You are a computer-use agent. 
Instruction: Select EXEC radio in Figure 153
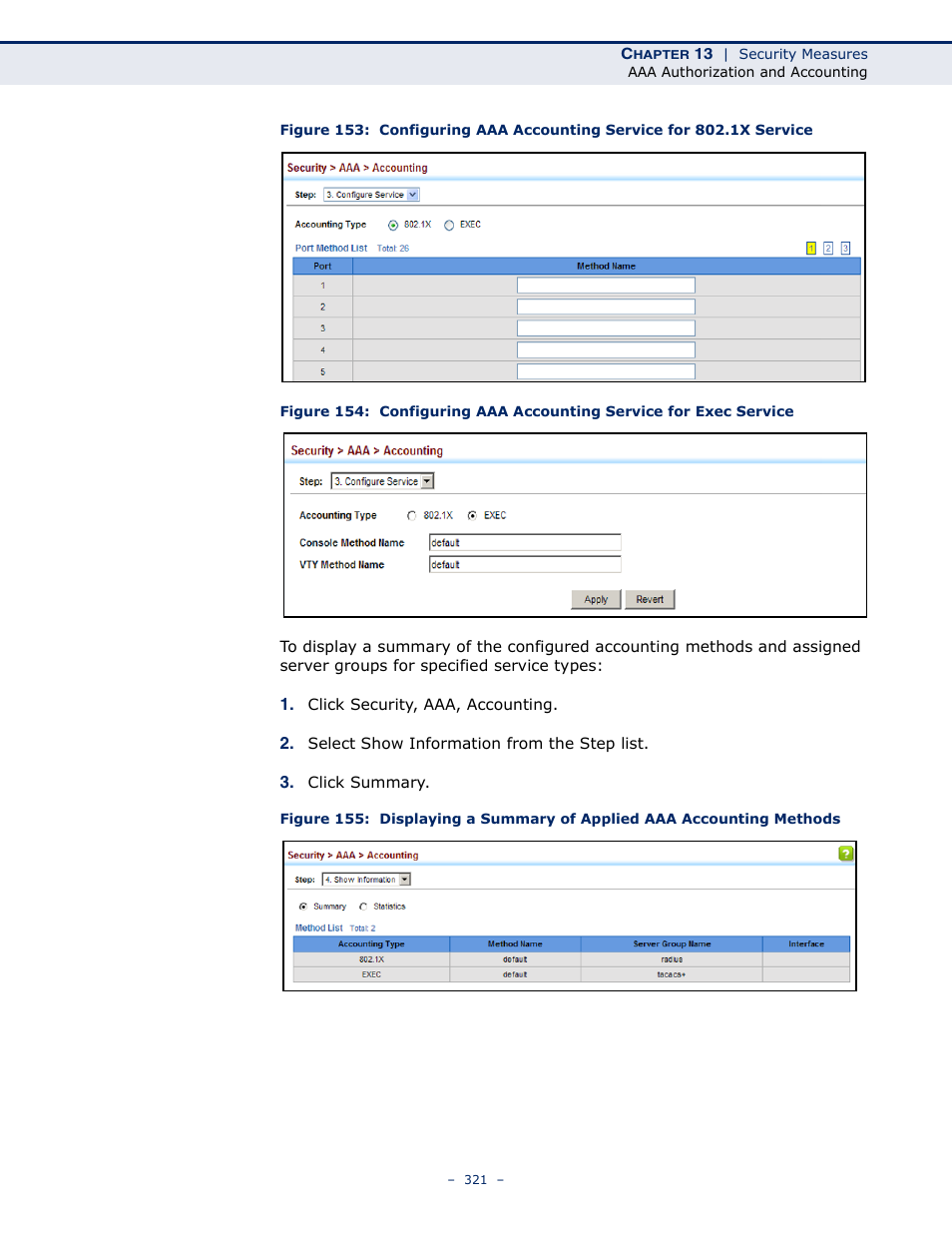coord(449,225)
